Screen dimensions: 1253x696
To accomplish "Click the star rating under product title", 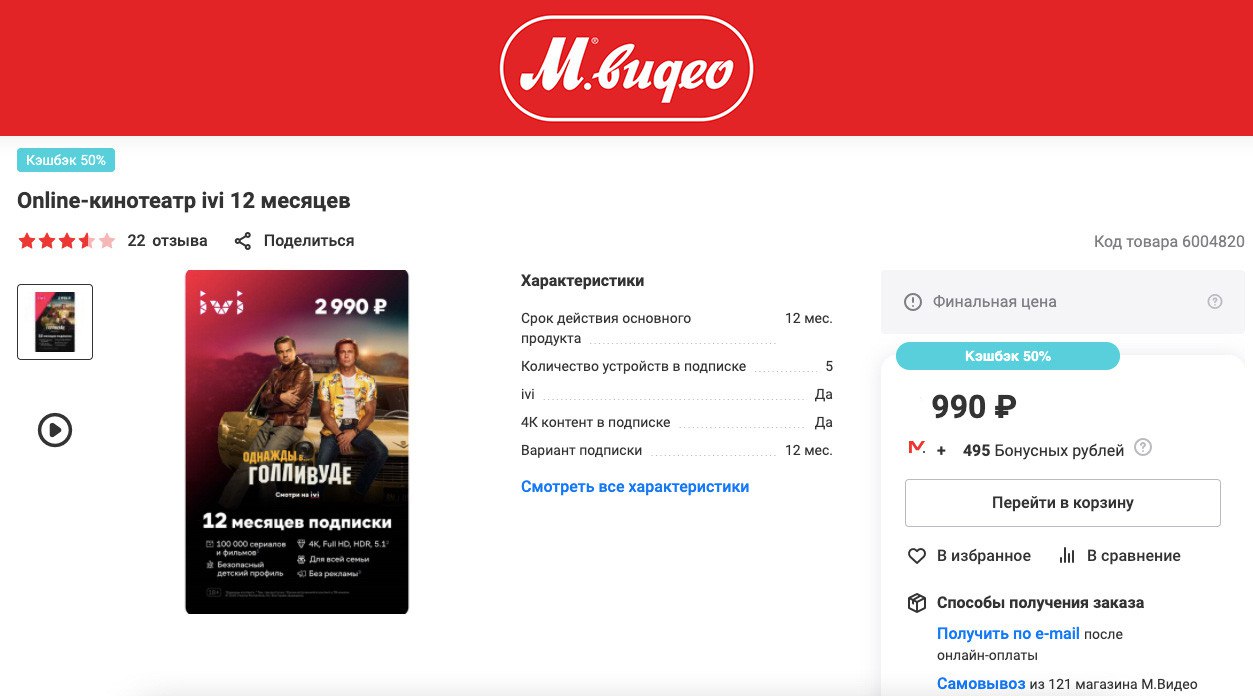I will [x=67, y=241].
